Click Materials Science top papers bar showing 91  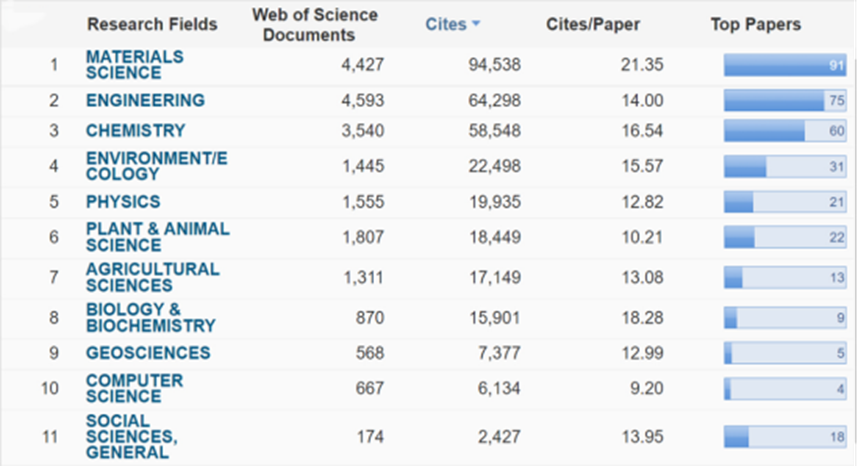(785, 65)
